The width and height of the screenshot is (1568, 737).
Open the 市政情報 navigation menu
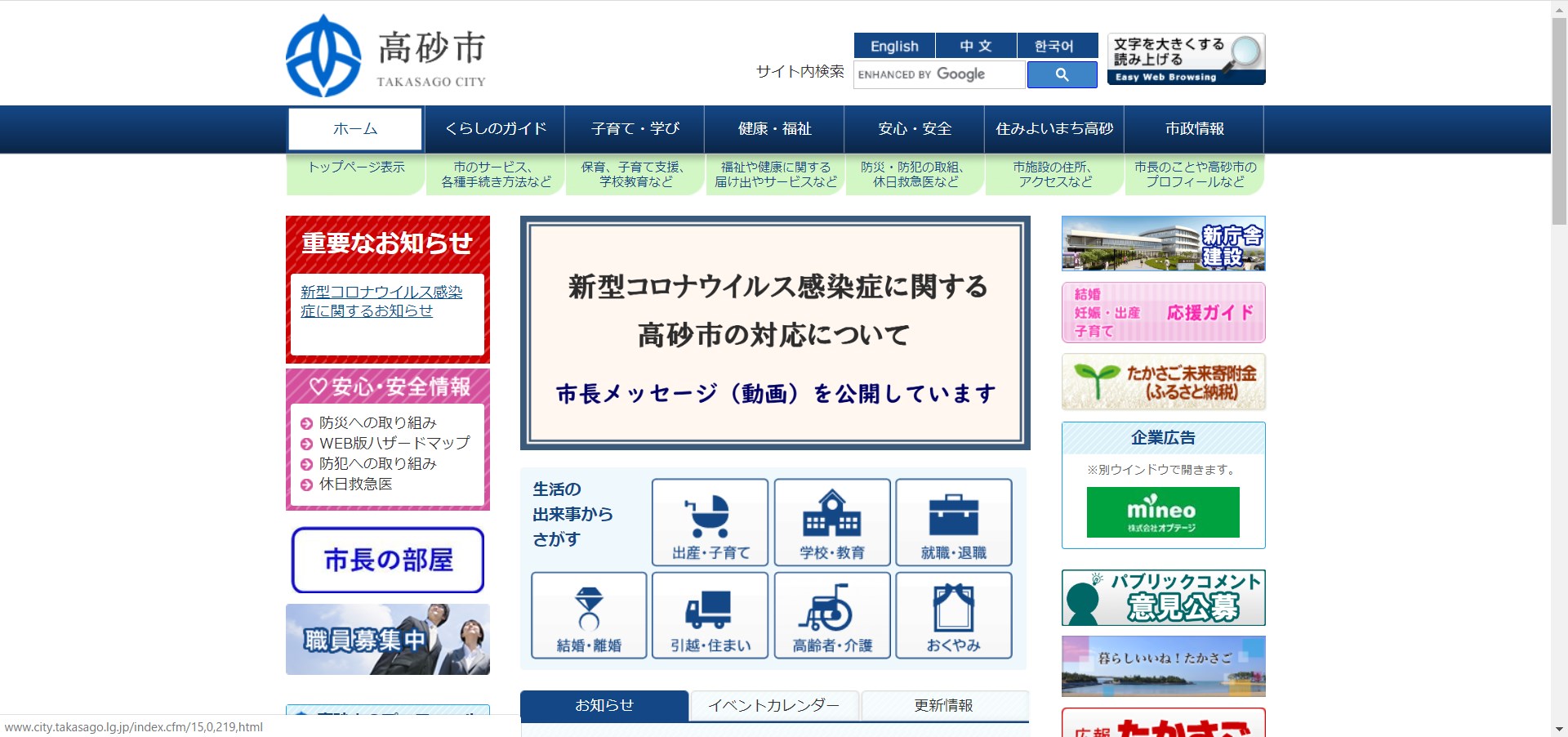tap(1194, 128)
